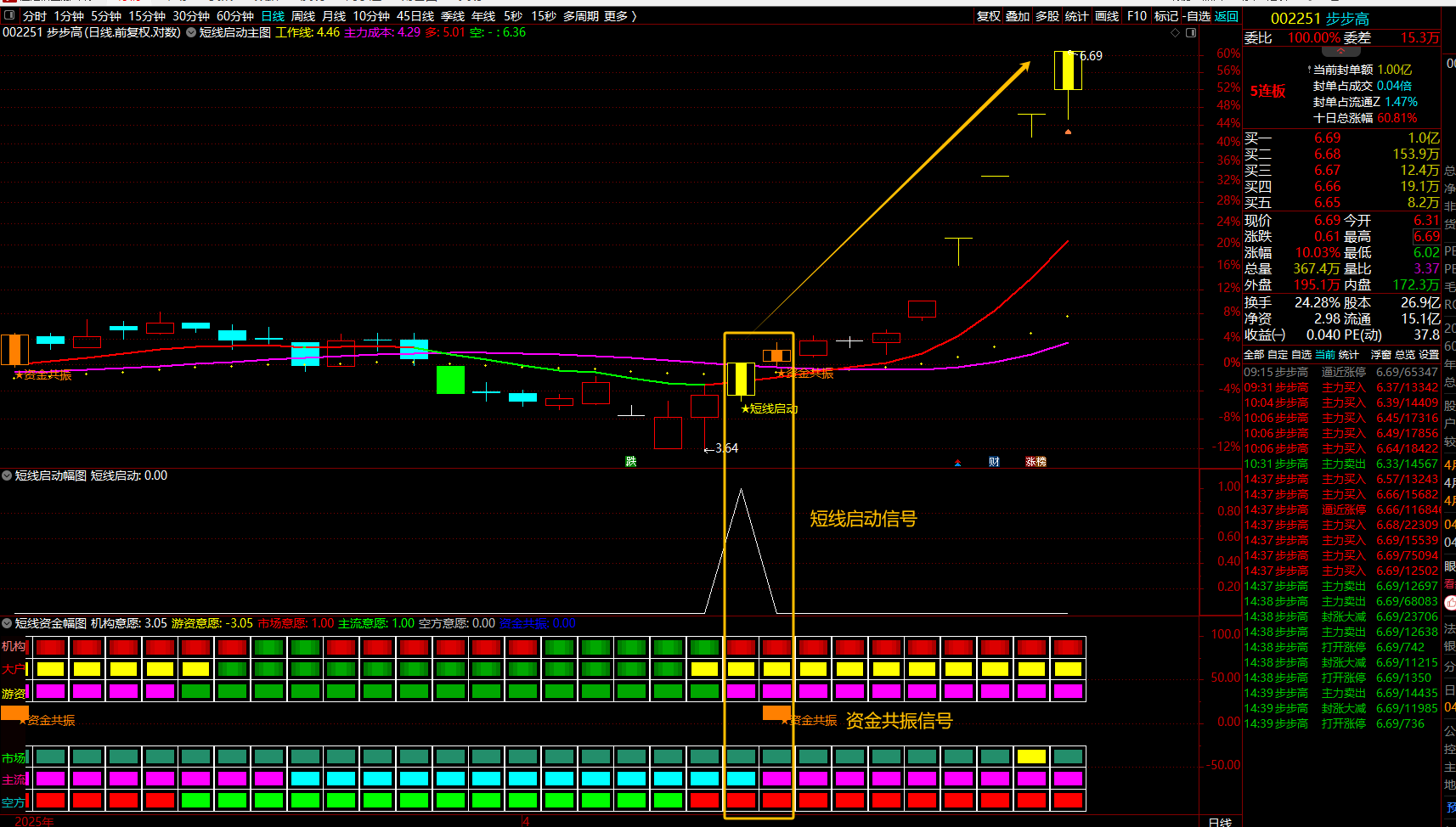
Task: Expand the 短线启动幅图 indicator dropdown
Action: pos(7,475)
